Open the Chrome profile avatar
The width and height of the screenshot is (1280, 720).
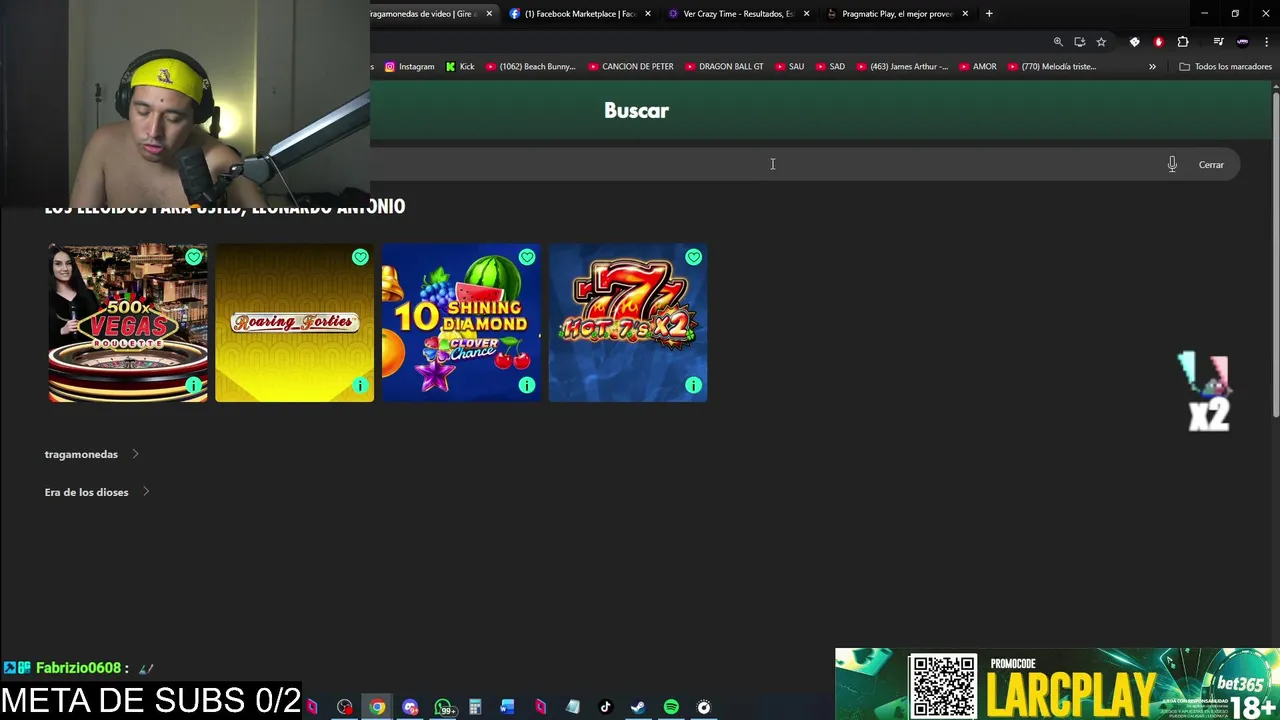pos(1243,42)
